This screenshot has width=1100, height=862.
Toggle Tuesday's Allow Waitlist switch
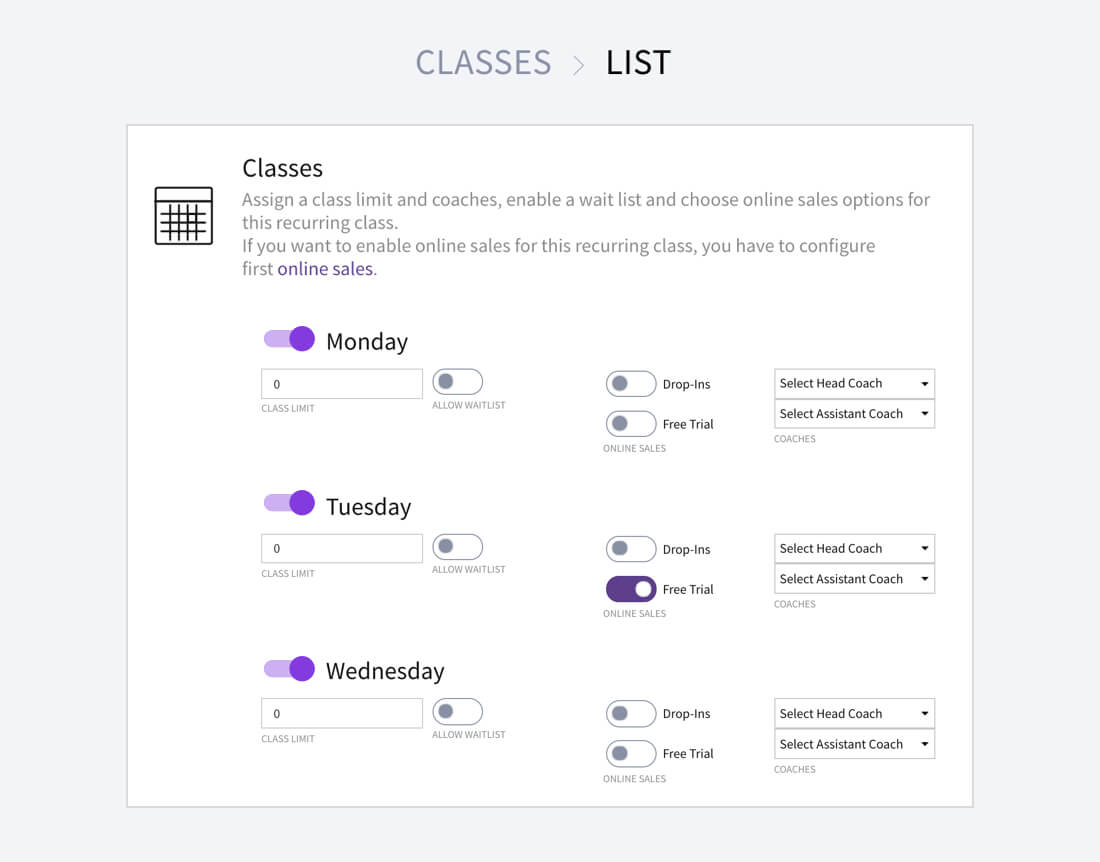pos(458,547)
